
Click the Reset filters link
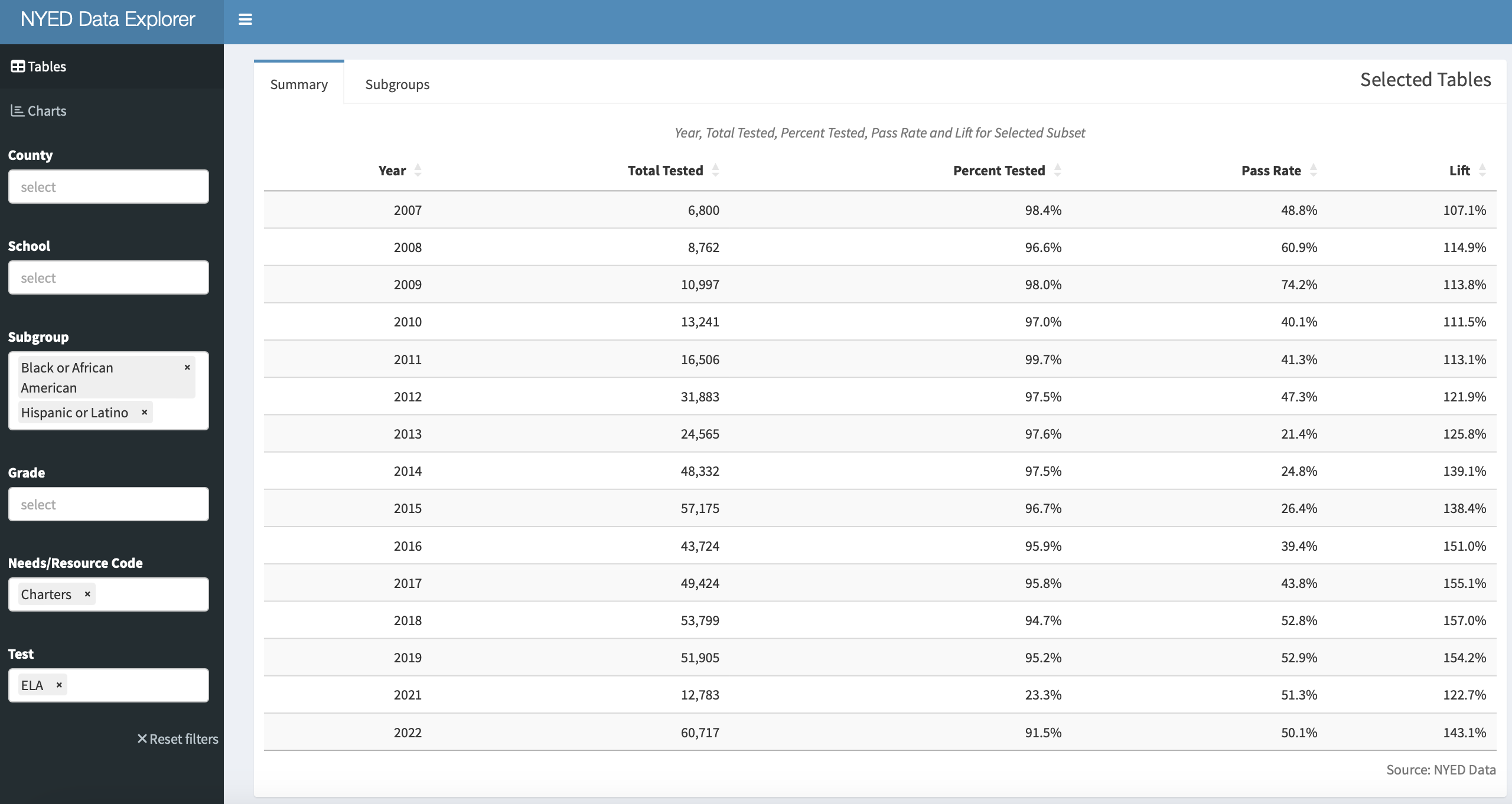click(177, 738)
